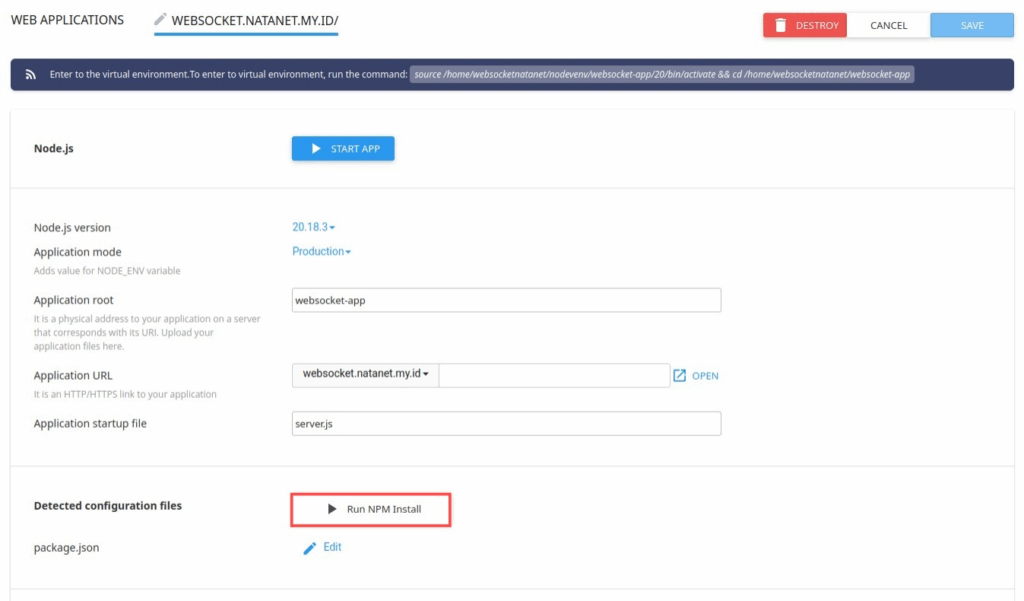
Task: Click the feed icon in the info banner
Action: (31, 74)
